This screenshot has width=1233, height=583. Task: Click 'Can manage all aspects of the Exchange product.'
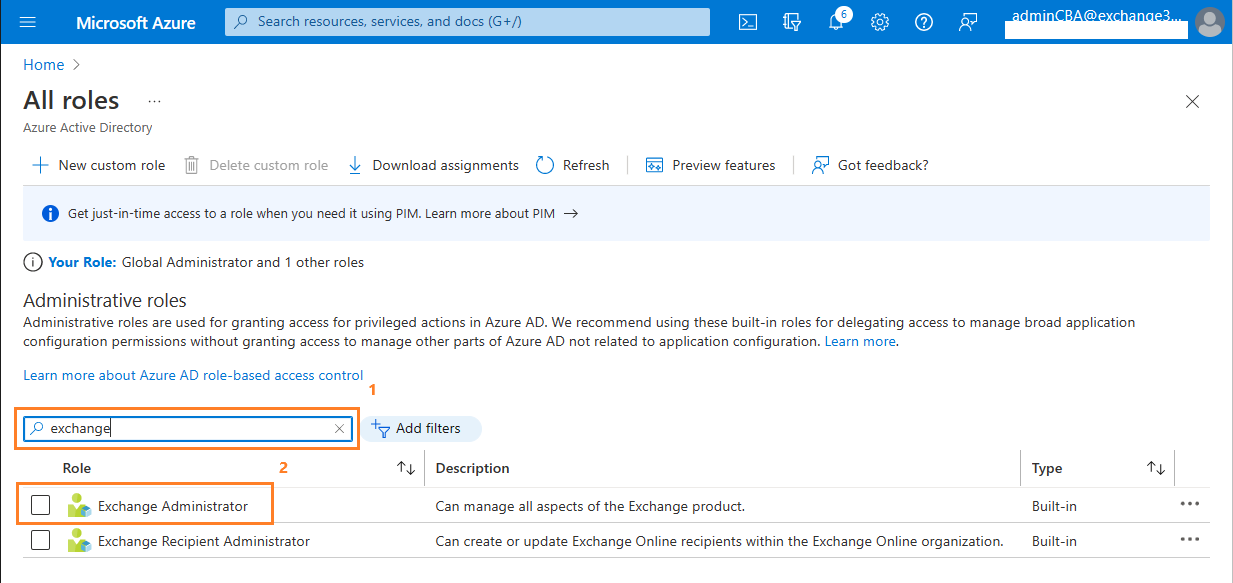[x=590, y=506]
